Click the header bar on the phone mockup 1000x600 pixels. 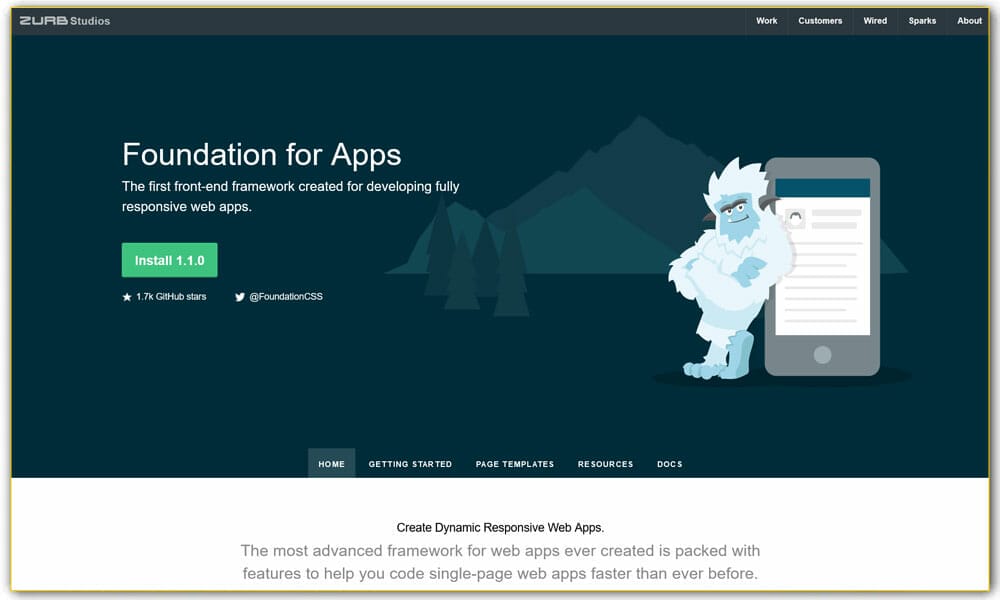coord(823,185)
